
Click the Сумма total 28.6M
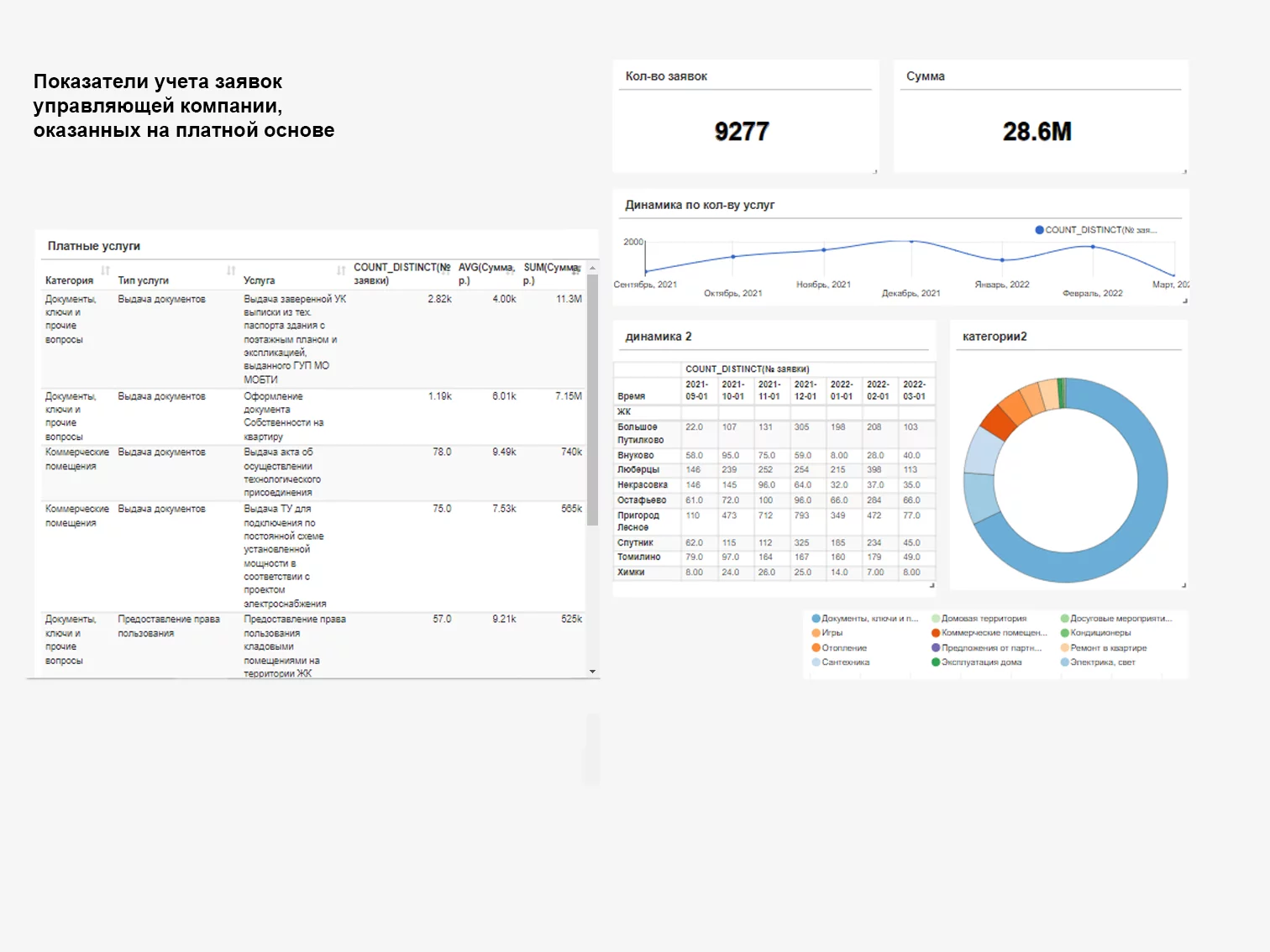coord(1036,132)
